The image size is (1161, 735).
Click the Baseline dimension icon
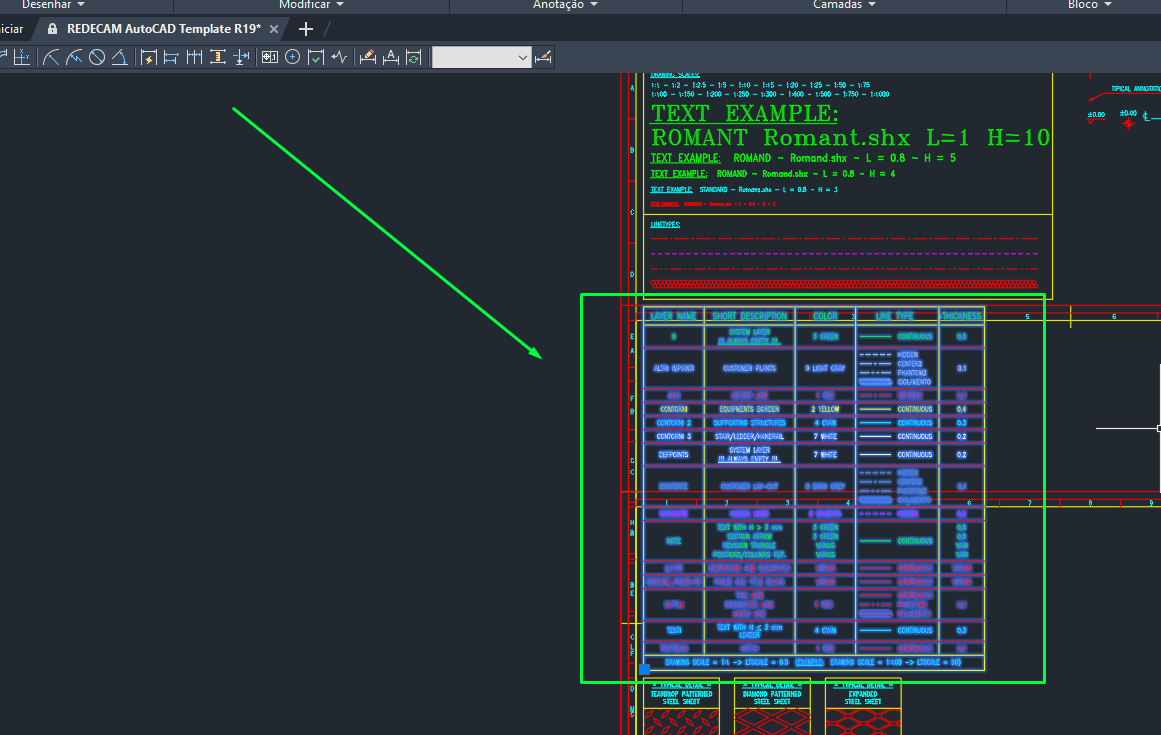coord(171,57)
